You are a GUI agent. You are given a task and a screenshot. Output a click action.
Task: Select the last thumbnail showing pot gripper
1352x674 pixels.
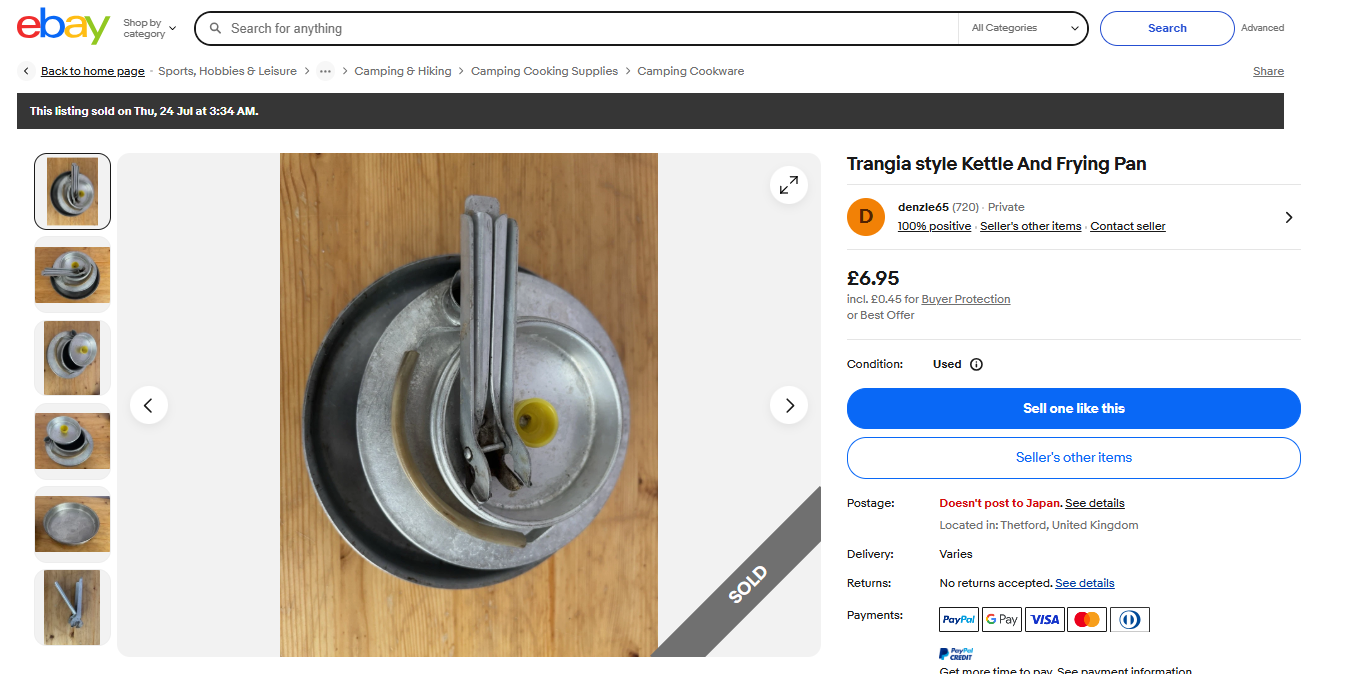72,607
